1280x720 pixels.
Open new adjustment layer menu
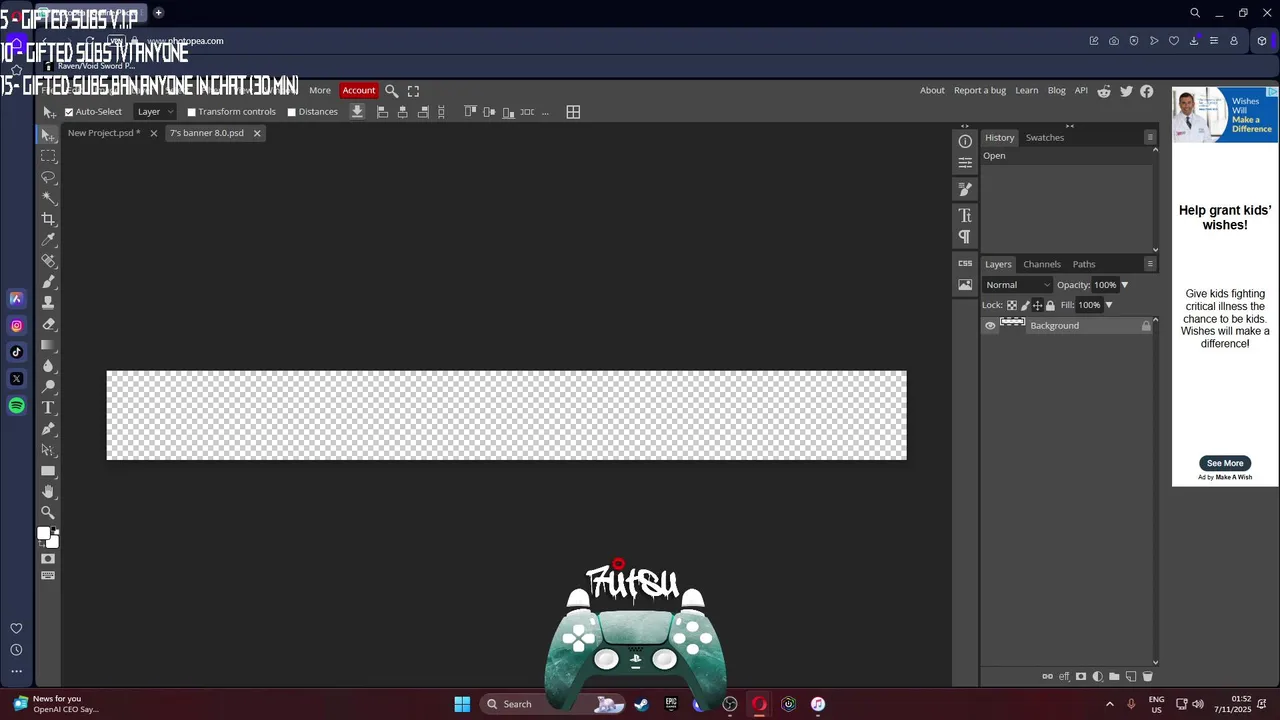[x=1098, y=677]
